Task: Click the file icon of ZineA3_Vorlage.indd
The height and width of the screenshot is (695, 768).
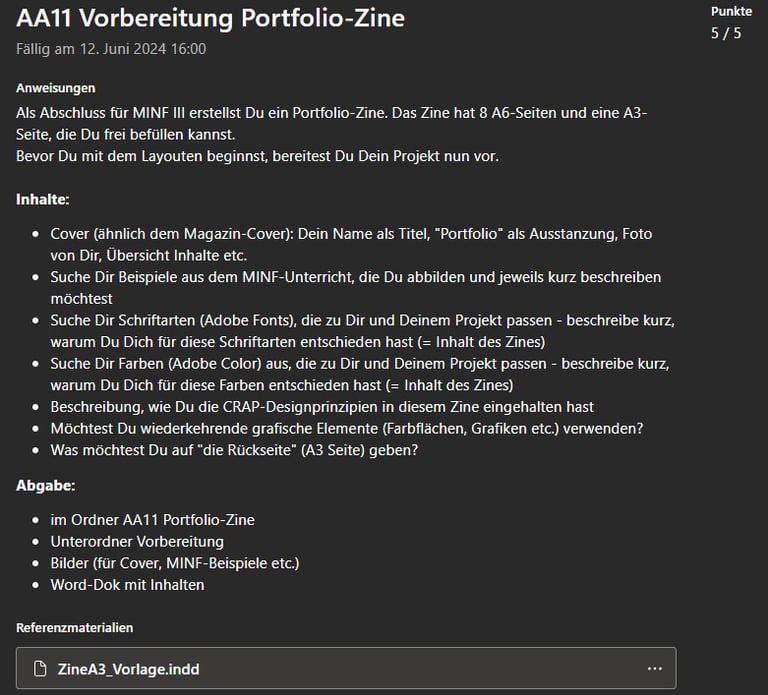Action: tap(41, 669)
